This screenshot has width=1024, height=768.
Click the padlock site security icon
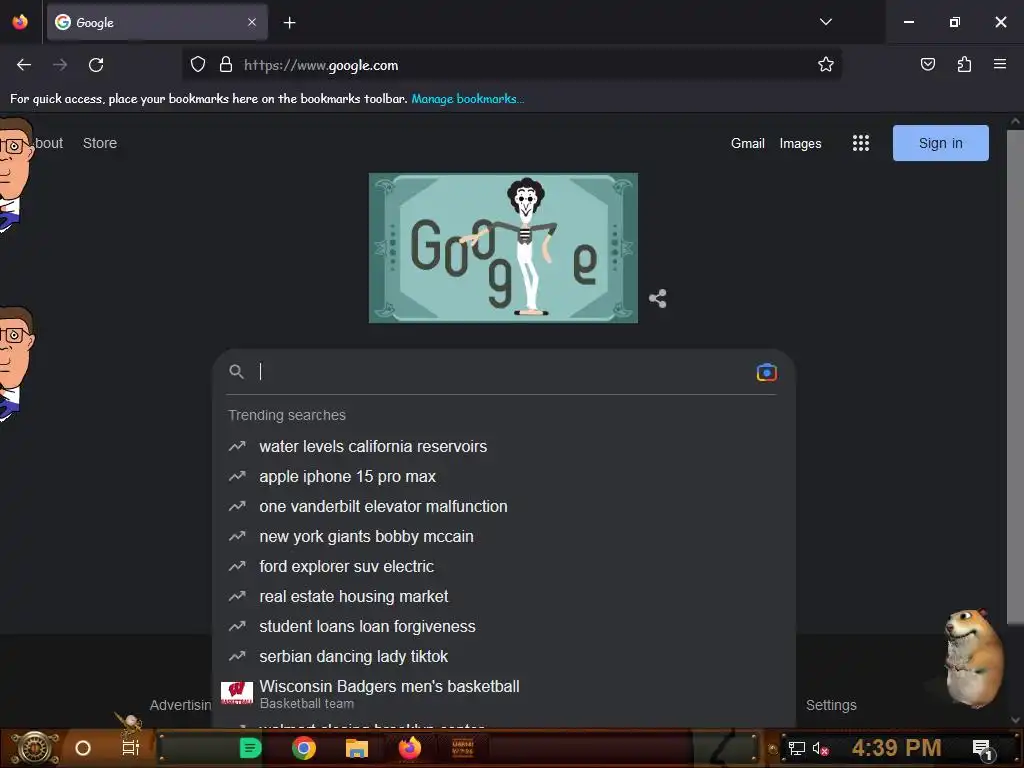point(226,65)
